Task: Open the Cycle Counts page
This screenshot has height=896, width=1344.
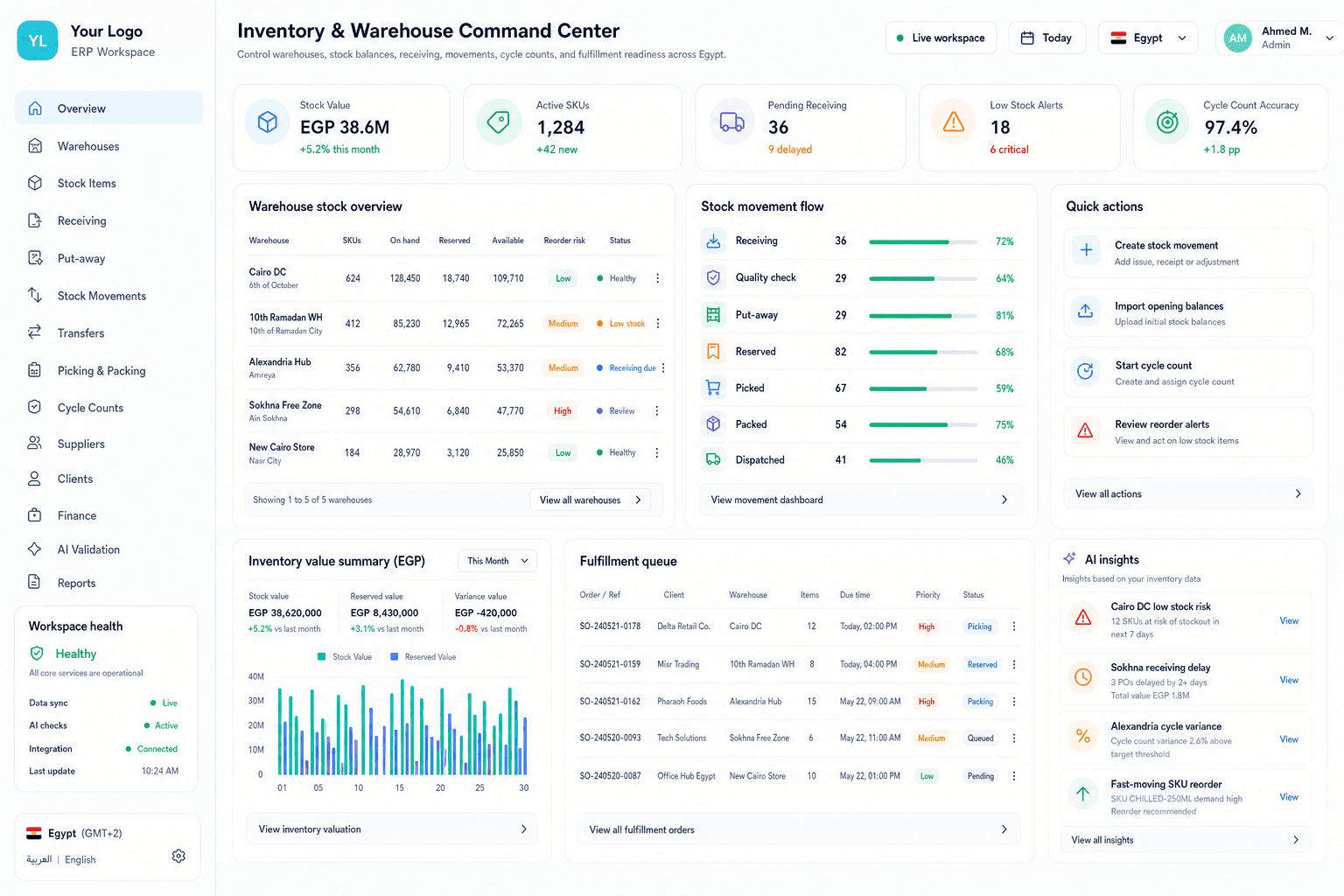Action: coord(108,408)
